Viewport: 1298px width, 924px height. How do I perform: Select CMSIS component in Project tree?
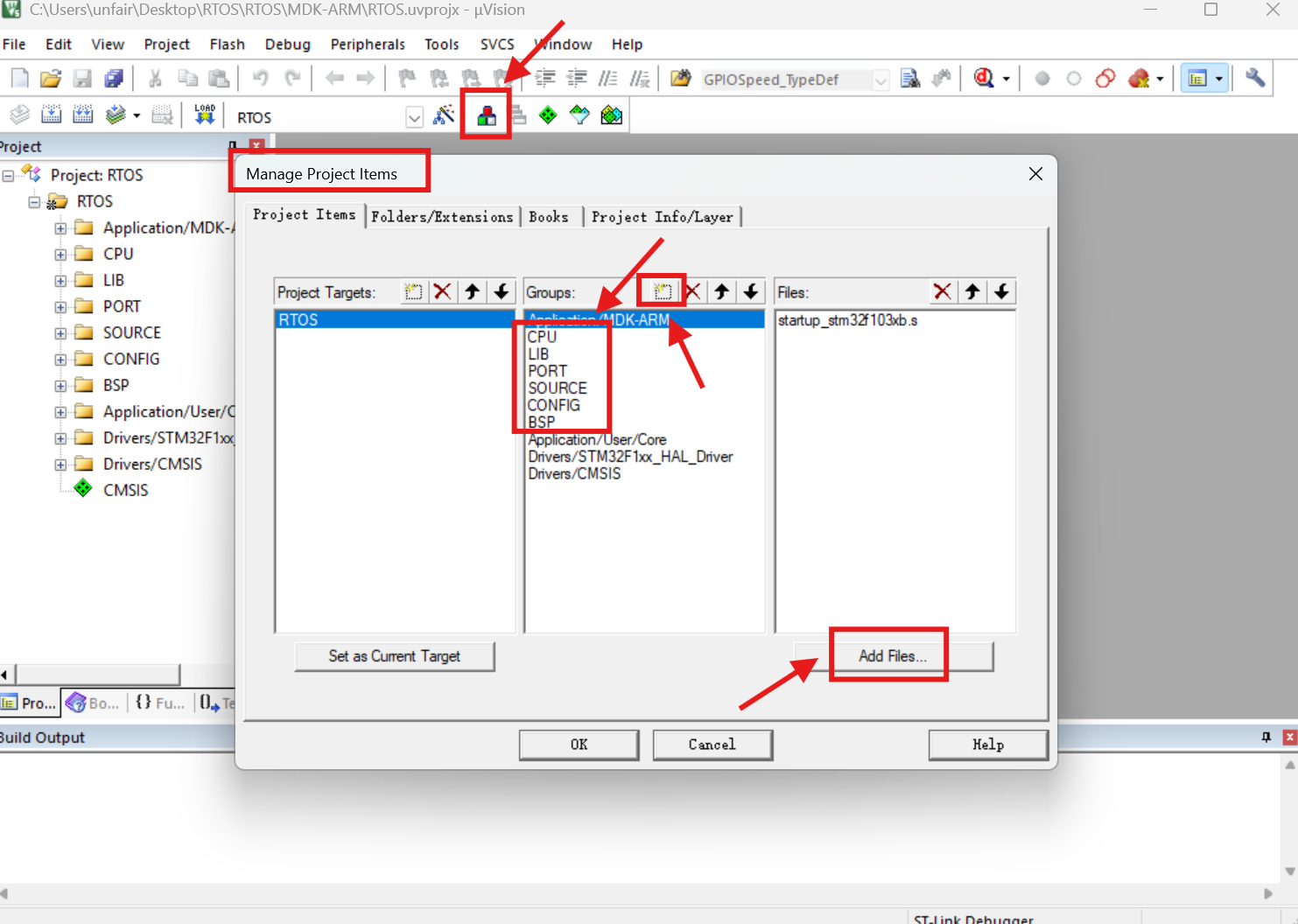125,491
